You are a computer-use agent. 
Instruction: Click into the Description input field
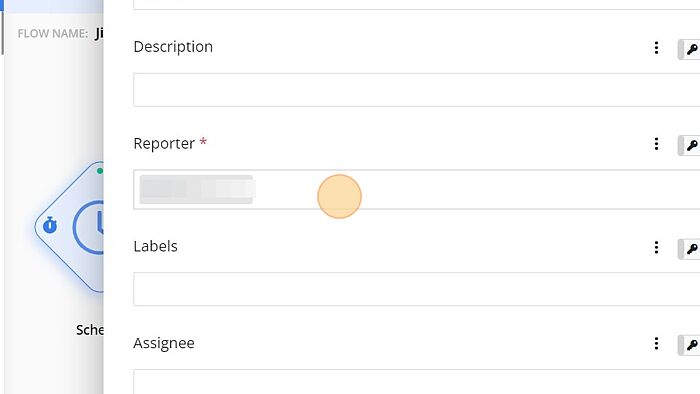417,90
